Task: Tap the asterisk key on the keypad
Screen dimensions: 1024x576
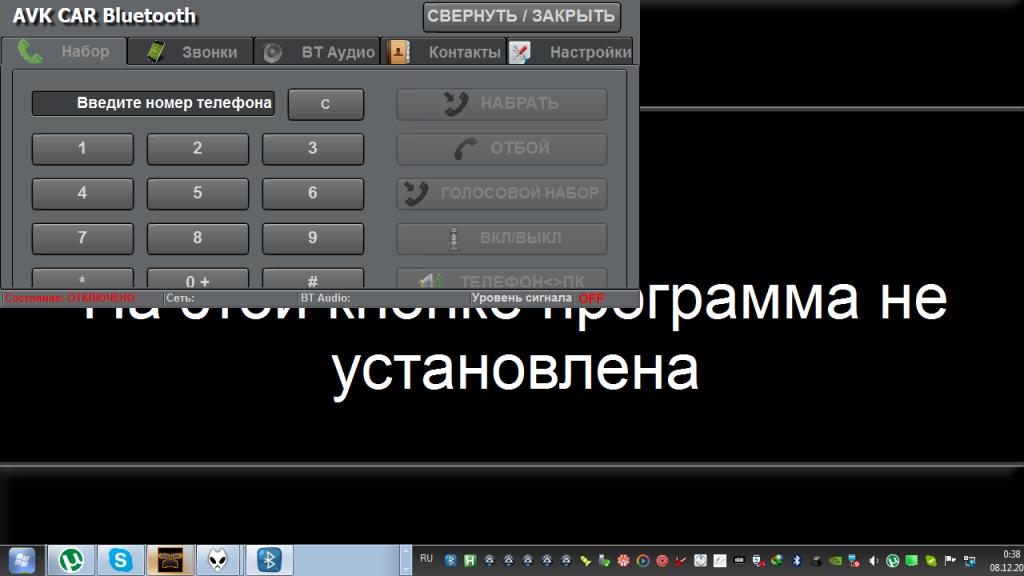Action: [x=82, y=279]
